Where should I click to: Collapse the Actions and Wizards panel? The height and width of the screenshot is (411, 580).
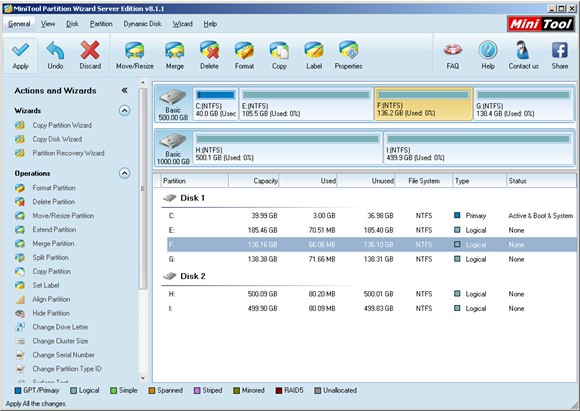coord(125,90)
